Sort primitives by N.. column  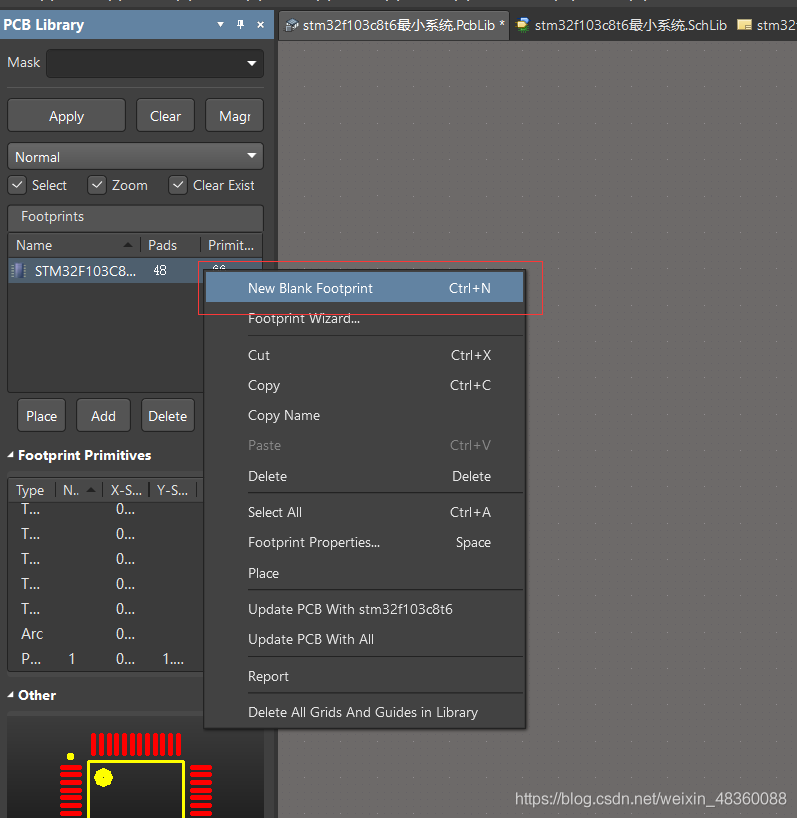click(79, 490)
